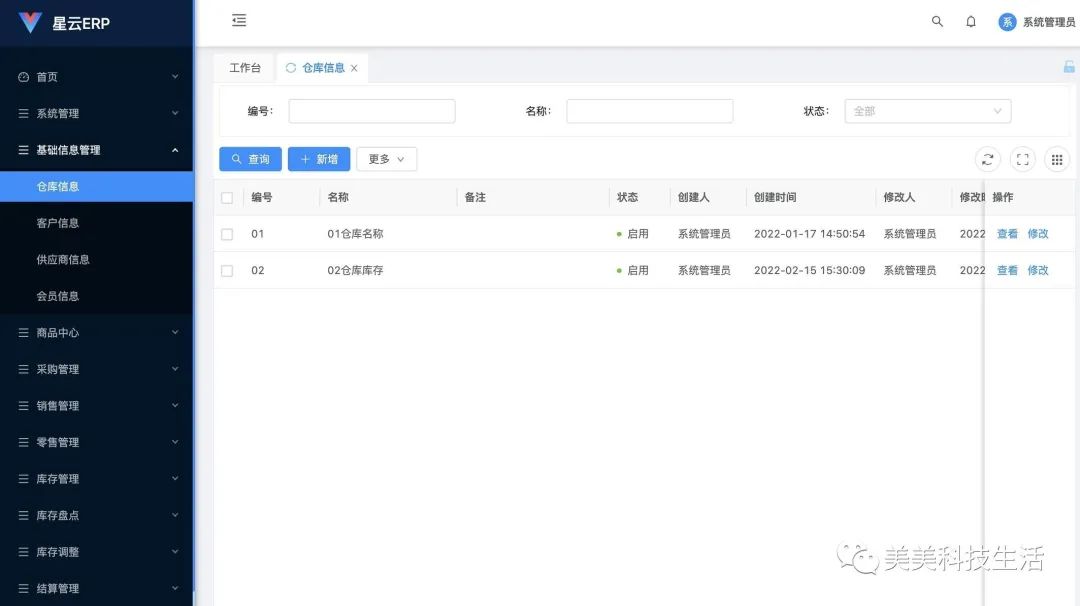Image resolution: width=1080 pixels, height=606 pixels.
Task: Select the checkbox for warehouse row 01
Action: [x=226, y=233]
